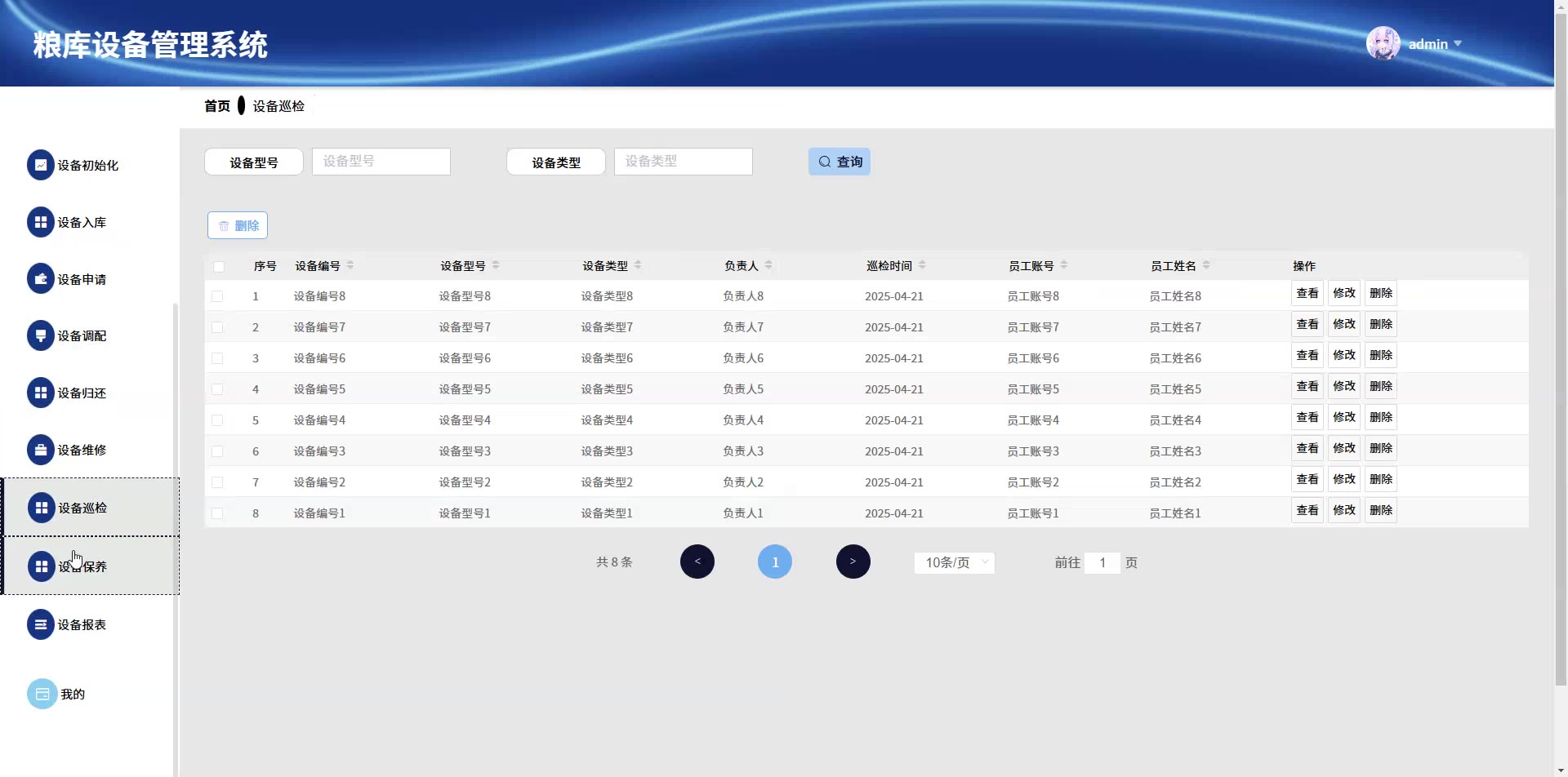Toggle the select-all checkbox in table header

pos(219,266)
